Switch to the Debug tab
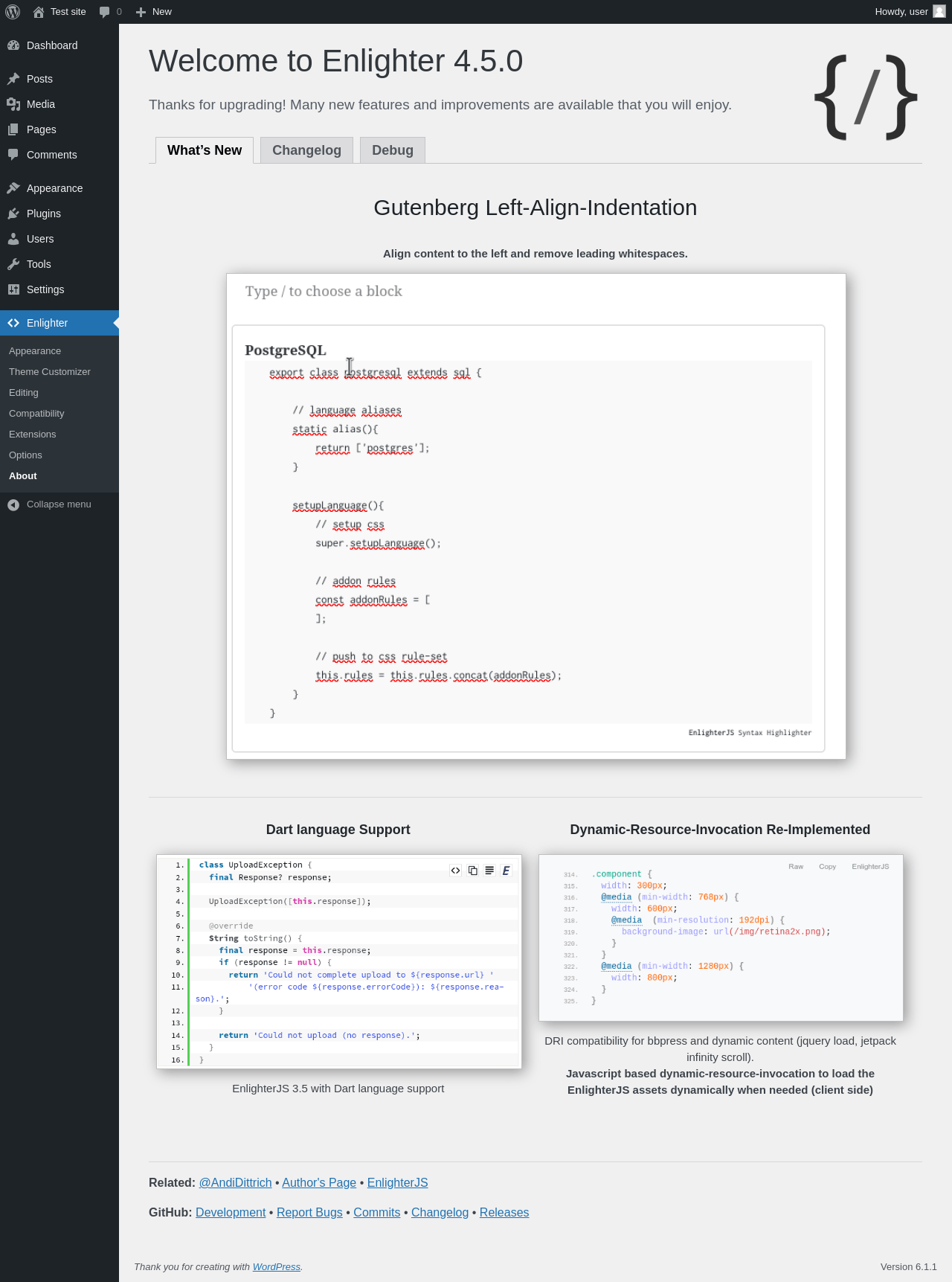Image resolution: width=952 pixels, height=1282 pixels. tap(392, 150)
